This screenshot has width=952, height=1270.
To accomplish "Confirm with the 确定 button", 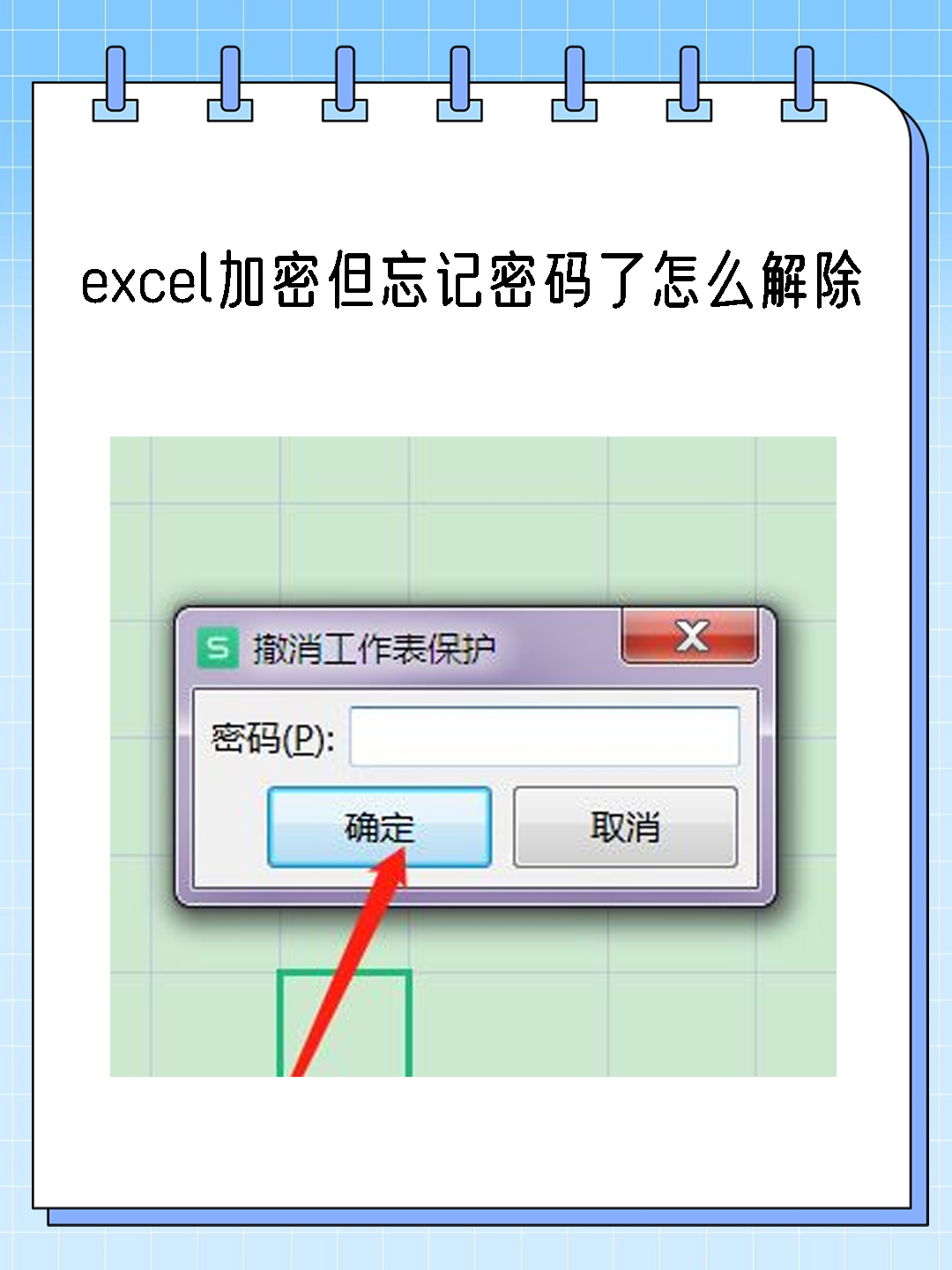I will coord(379,827).
